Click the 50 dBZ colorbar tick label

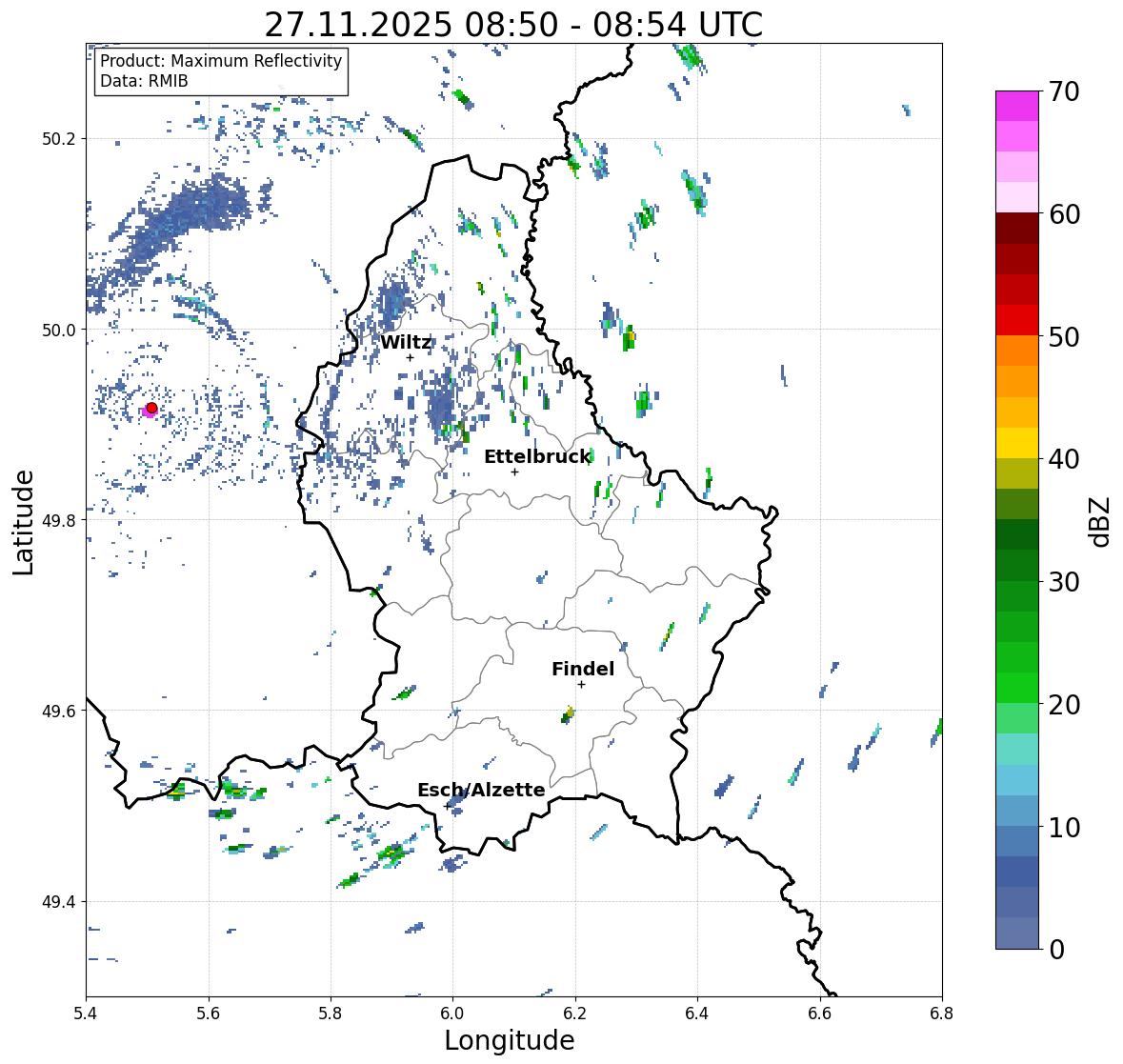[1064, 336]
